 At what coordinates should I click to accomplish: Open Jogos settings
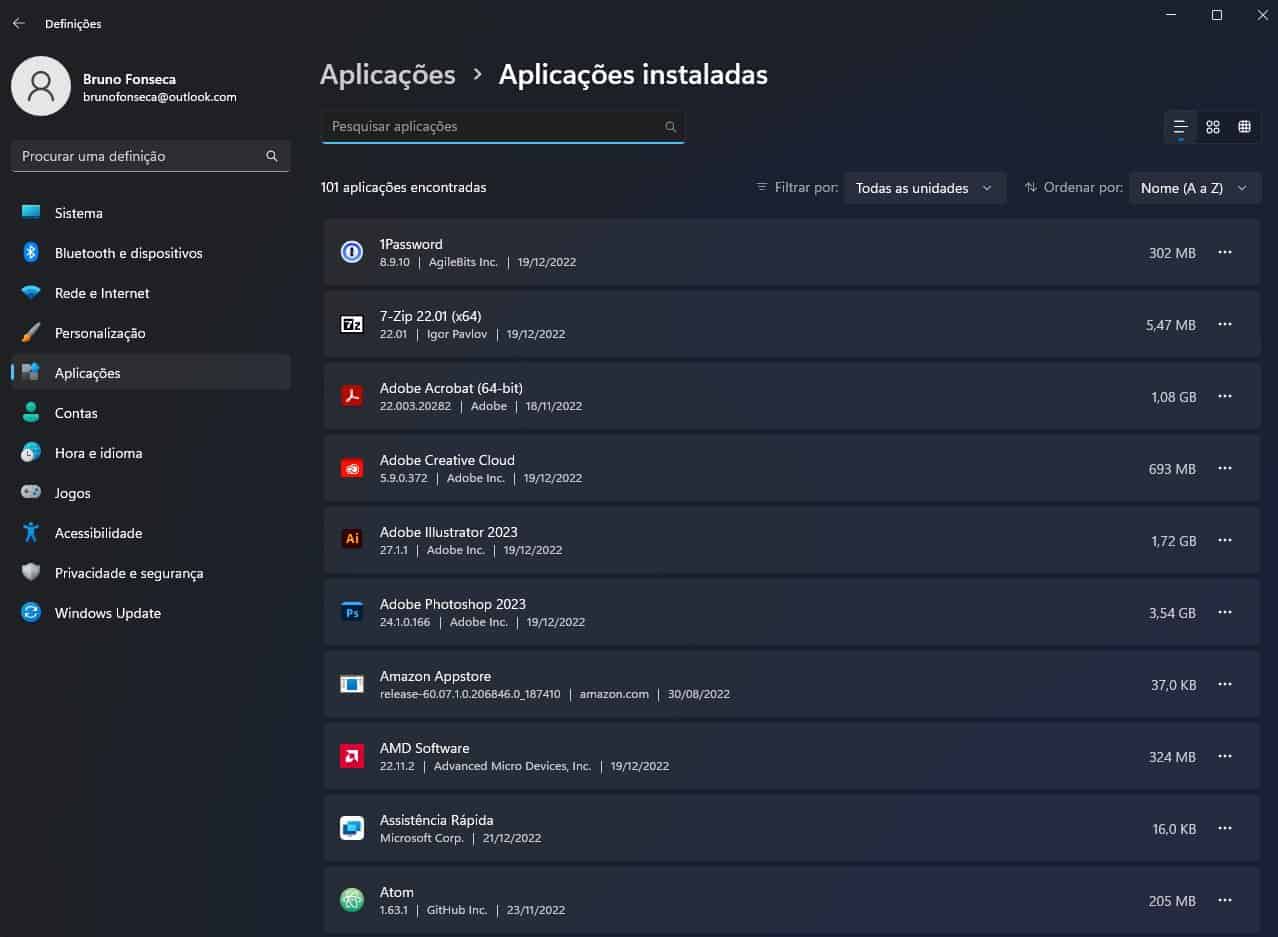pyautogui.click(x=150, y=493)
